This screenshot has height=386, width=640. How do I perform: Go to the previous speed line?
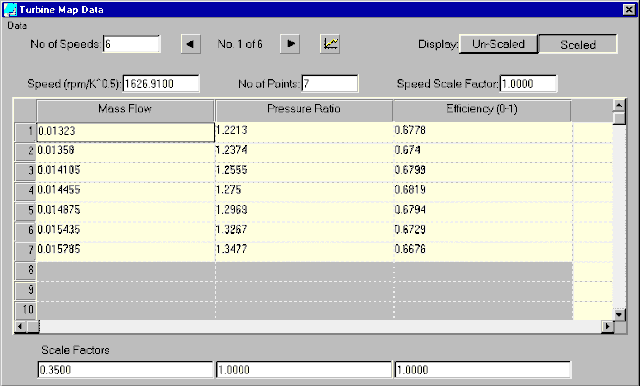point(191,44)
